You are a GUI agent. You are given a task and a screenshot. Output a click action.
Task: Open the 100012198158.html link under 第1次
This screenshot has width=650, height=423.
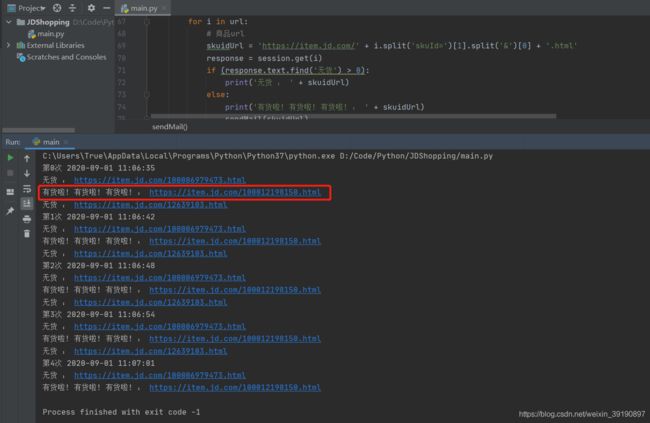tap(235, 241)
